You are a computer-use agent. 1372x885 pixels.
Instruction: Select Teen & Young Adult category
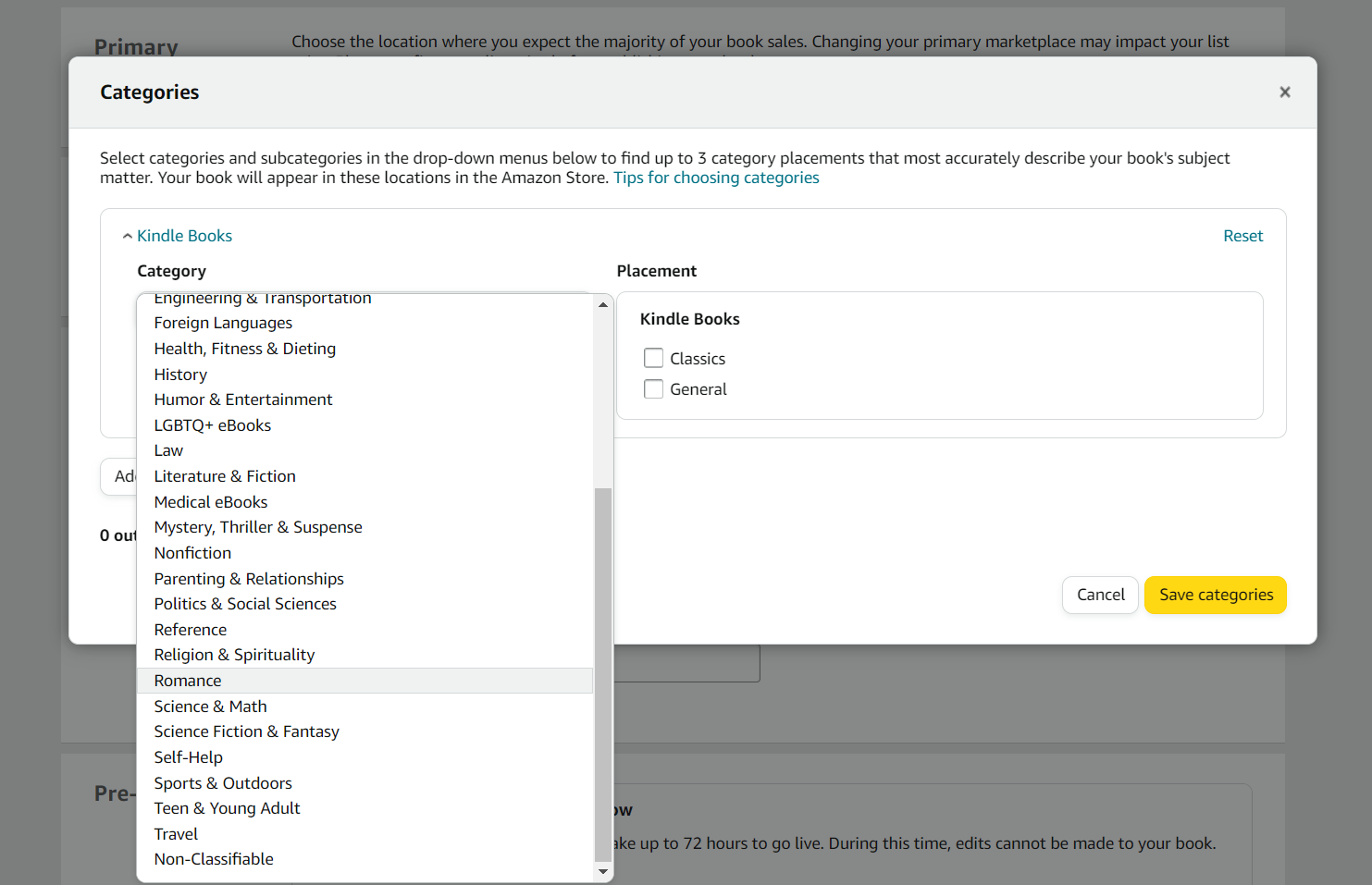227,808
